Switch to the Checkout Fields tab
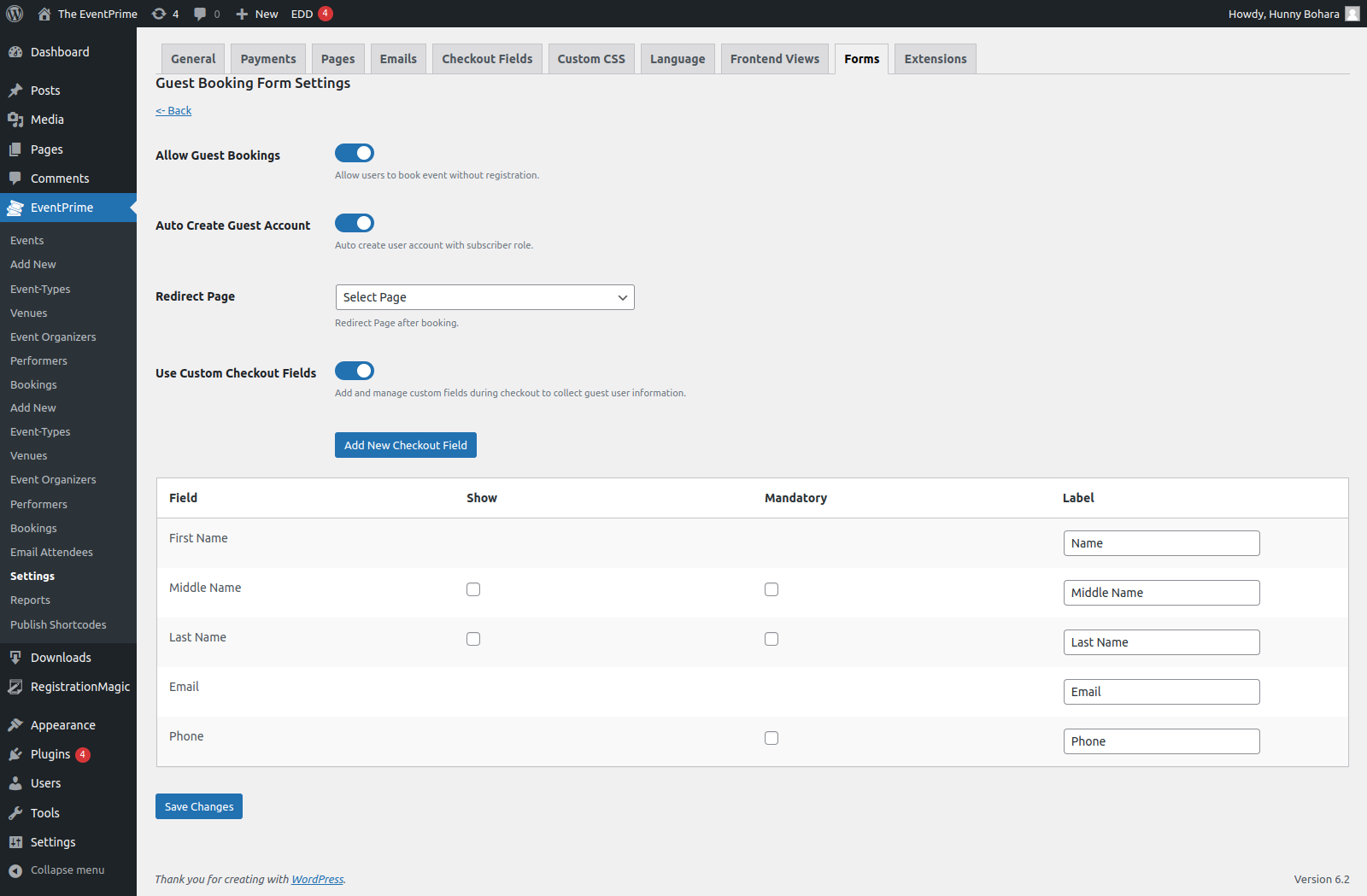1367x896 pixels. pyautogui.click(x=487, y=59)
